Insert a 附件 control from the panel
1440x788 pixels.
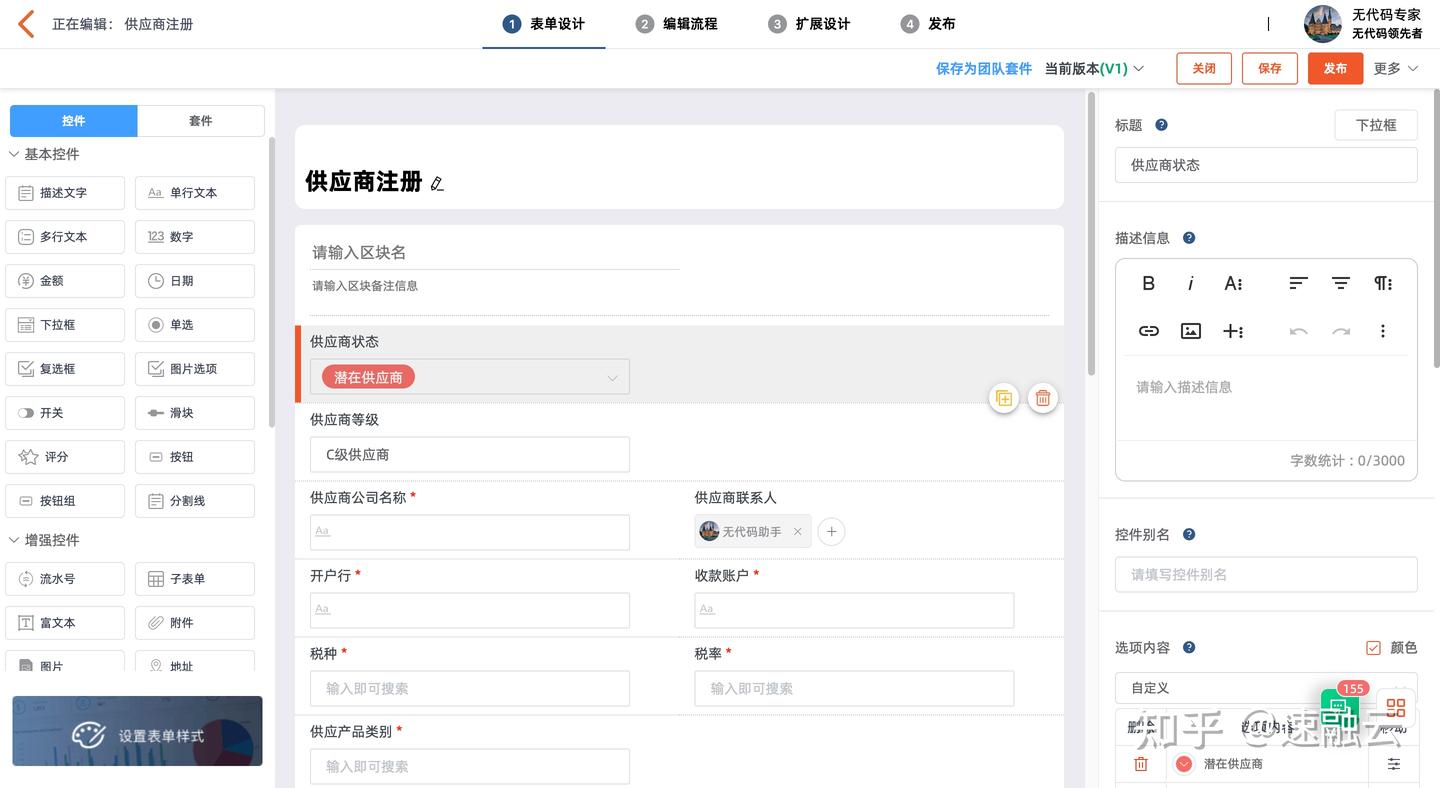(194, 622)
